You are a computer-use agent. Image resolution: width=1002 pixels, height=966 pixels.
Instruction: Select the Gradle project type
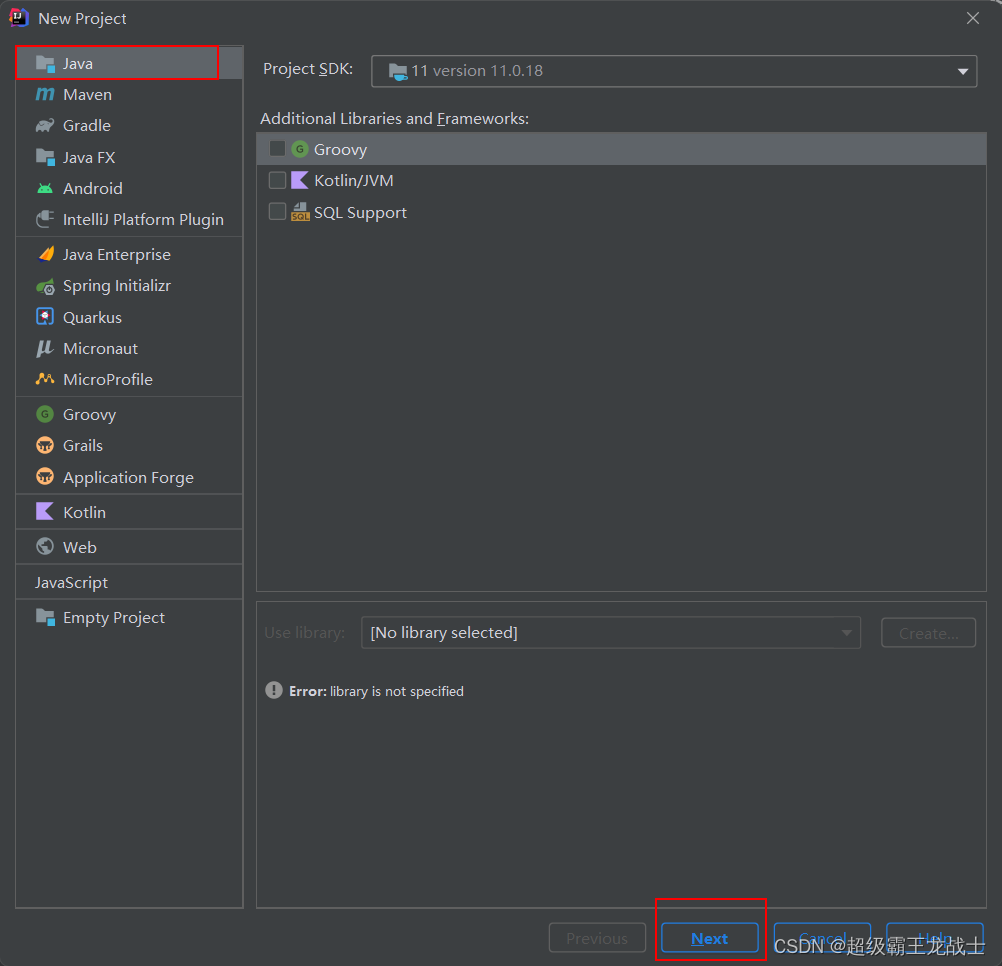point(129,125)
